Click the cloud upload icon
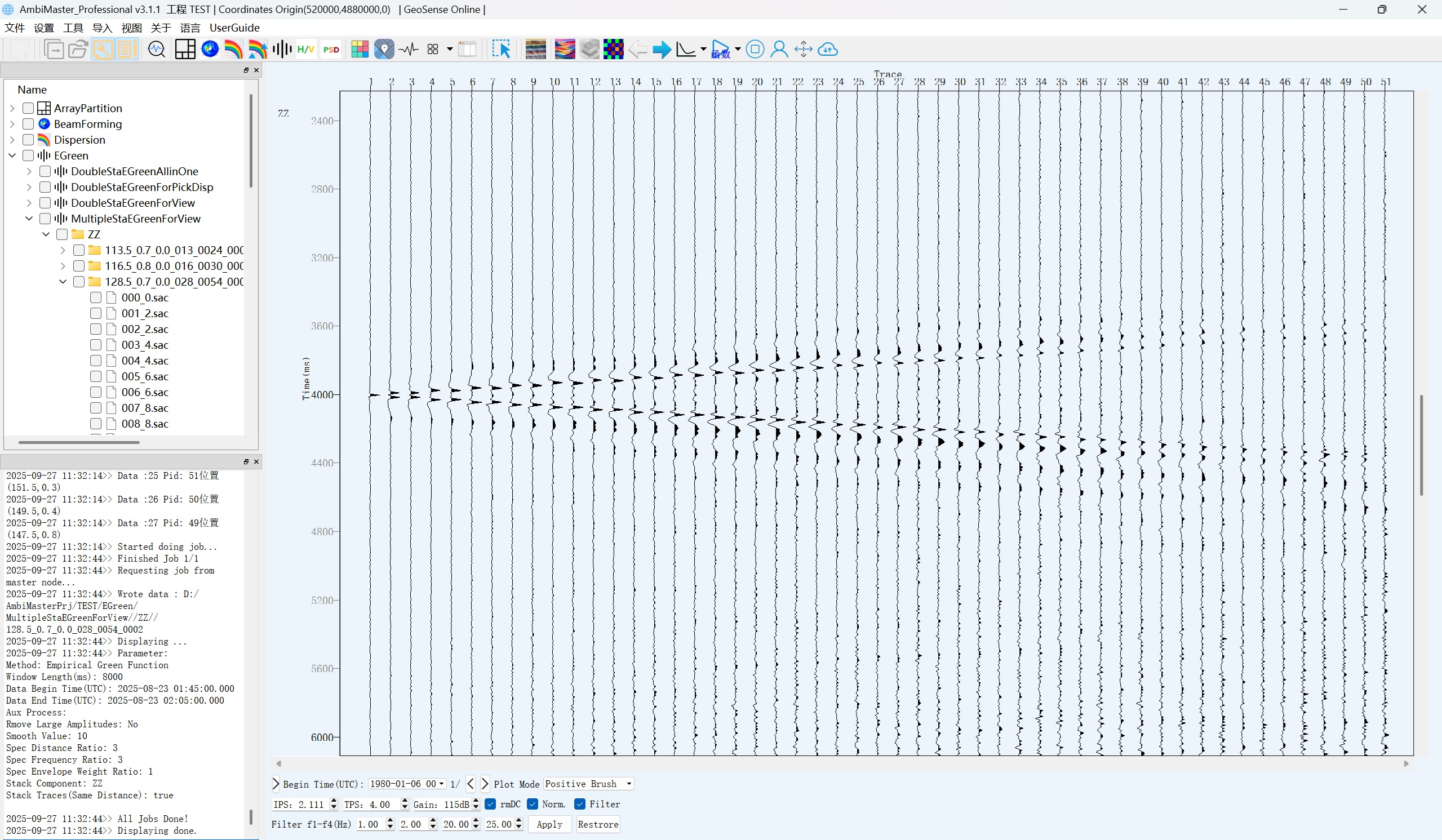The width and height of the screenshot is (1442, 840). (x=827, y=50)
